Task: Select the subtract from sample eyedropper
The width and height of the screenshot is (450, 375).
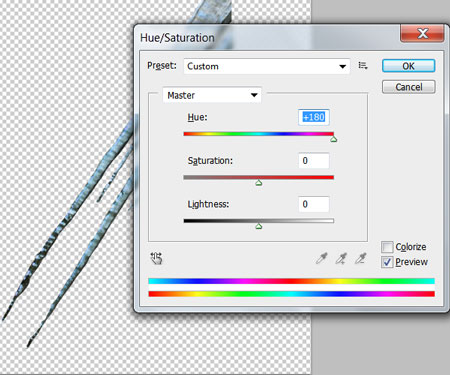Action: tap(360, 258)
